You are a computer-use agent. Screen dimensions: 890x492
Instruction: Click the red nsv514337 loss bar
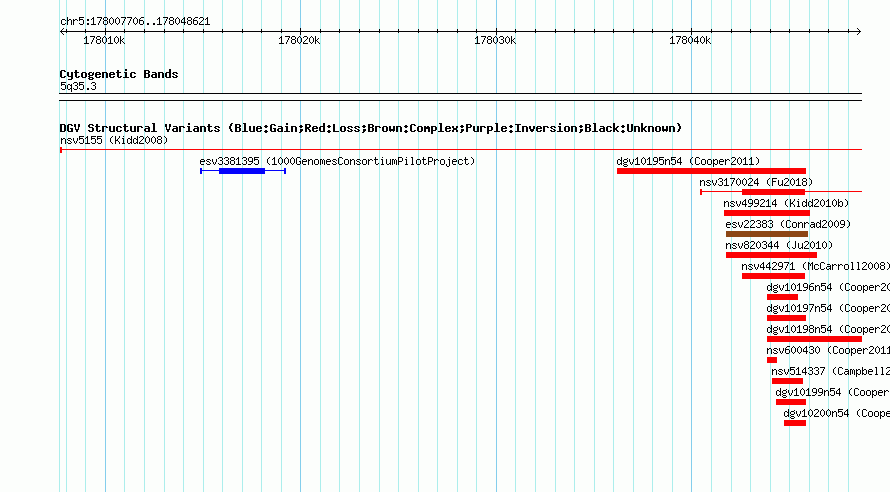coord(787,381)
